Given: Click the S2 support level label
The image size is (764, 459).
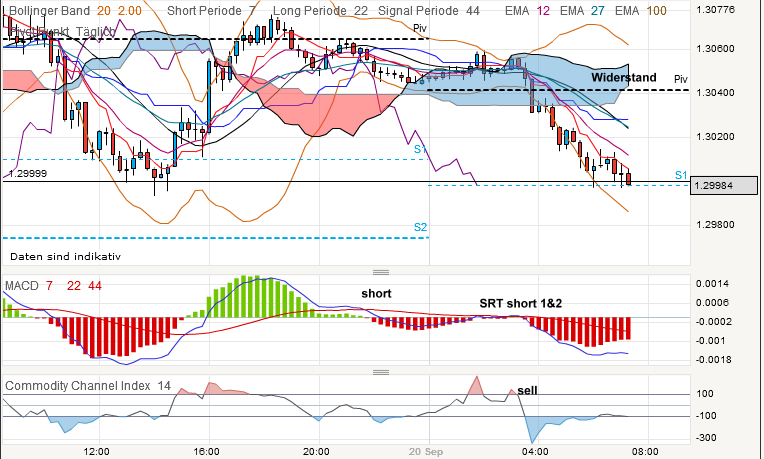Looking at the screenshot, I should (x=420, y=227).
